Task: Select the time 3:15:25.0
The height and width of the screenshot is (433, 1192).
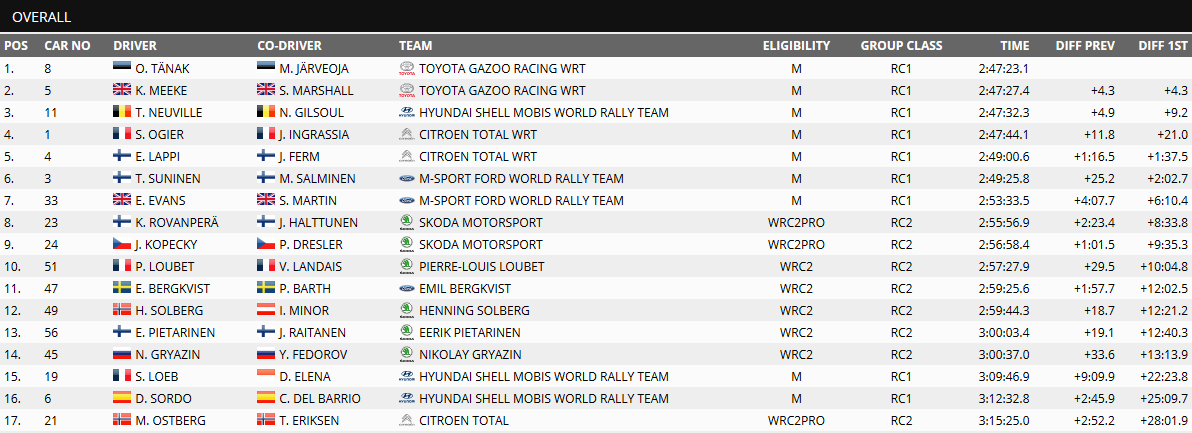Action: 1003,421
